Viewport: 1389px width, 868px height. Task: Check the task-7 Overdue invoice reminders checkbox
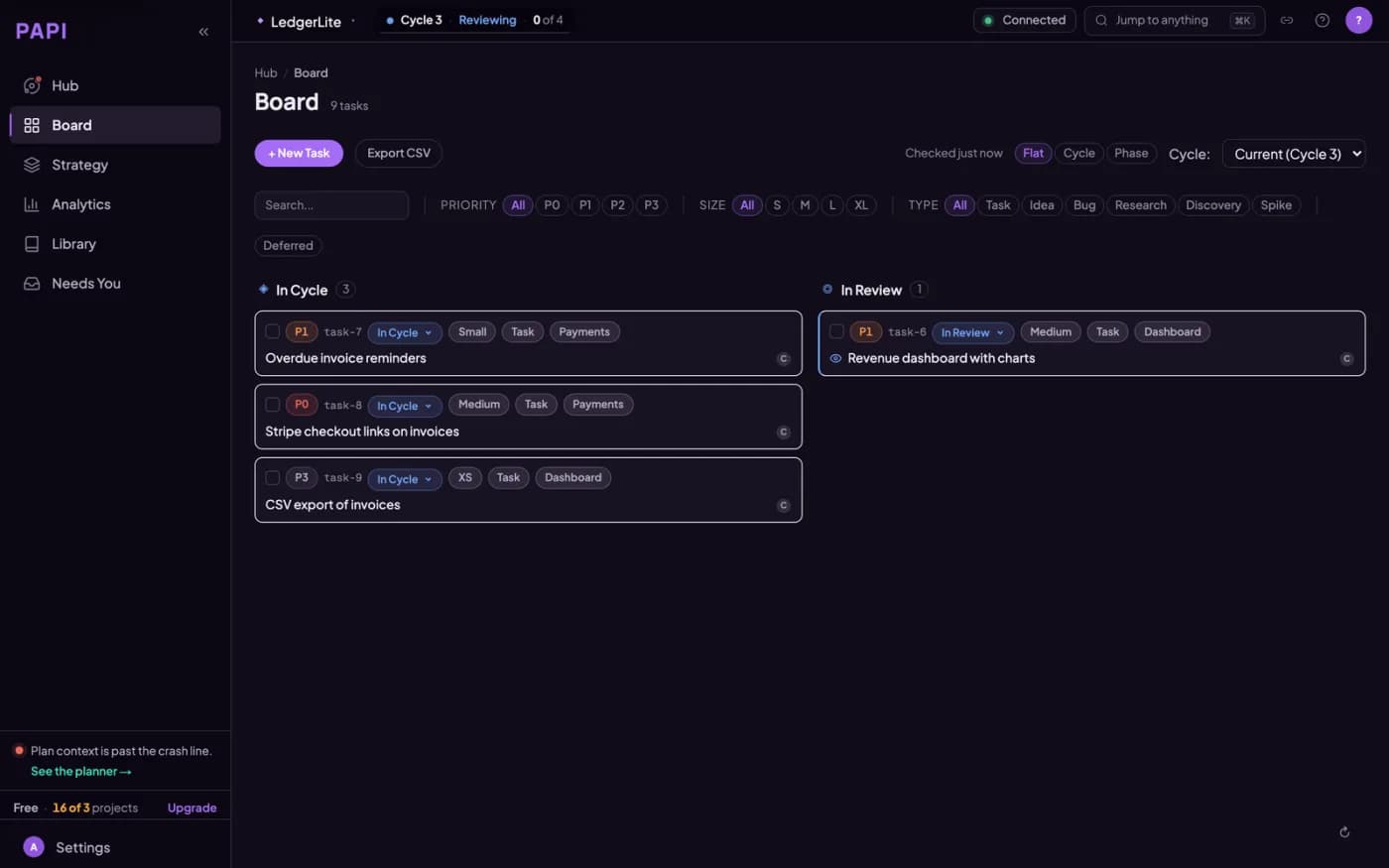point(272,331)
